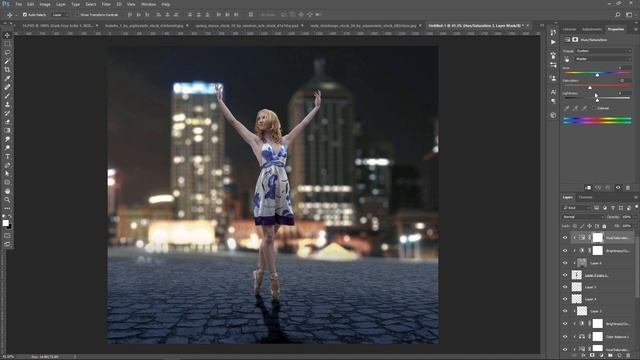The width and height of the screenshot is (640, 360).
Task: Select the Eyedropper tool in the toolbox
Action: click(7, 78)
